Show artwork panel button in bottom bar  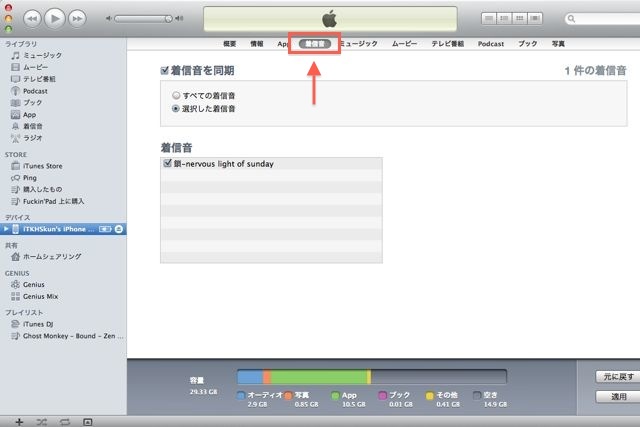coord(87,422)
